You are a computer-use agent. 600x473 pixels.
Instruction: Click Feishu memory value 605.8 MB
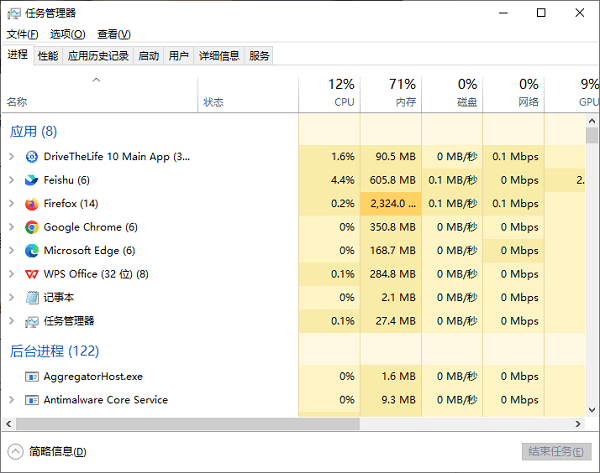[393, 180]
